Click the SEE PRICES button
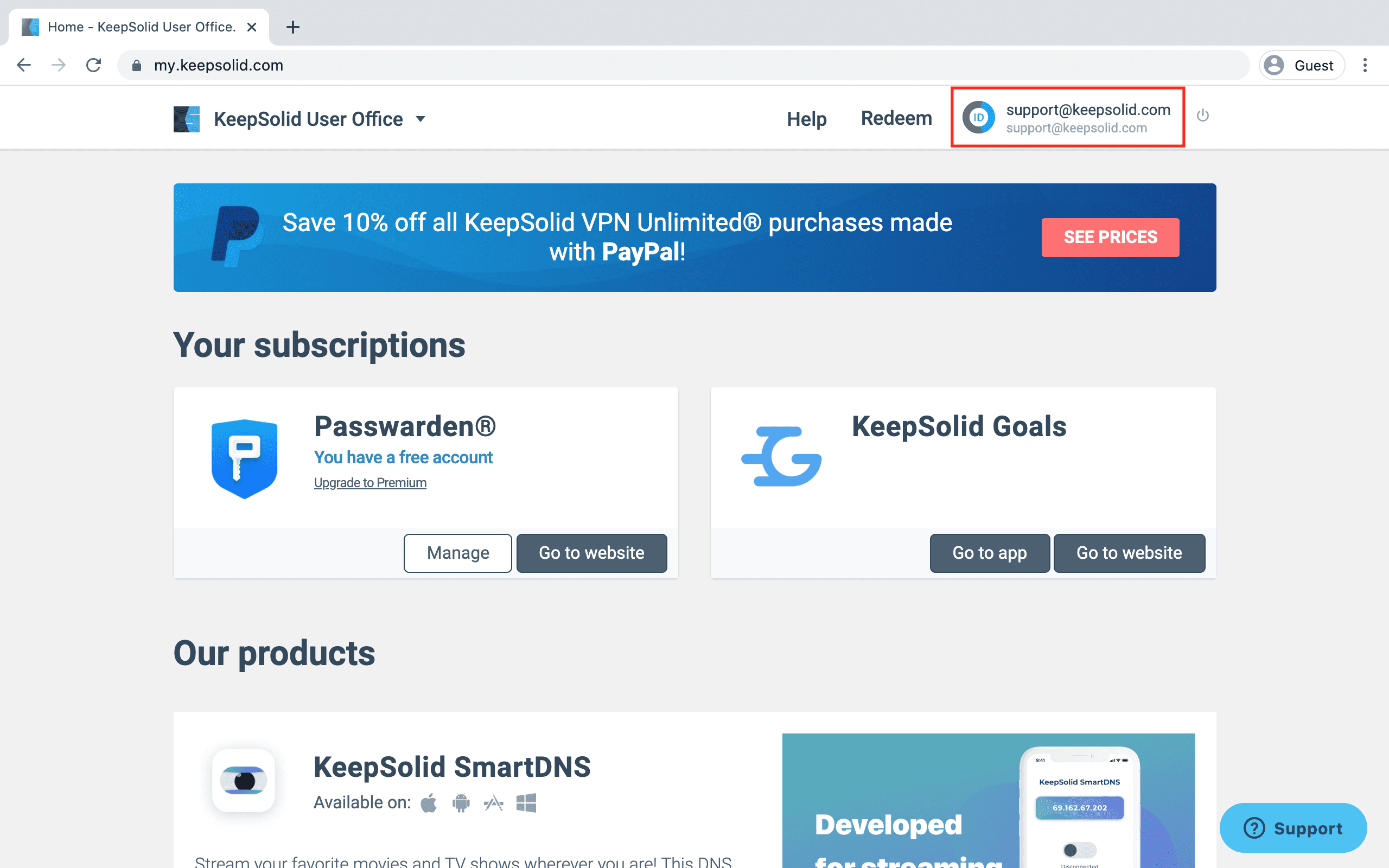 pos(1110,237)
